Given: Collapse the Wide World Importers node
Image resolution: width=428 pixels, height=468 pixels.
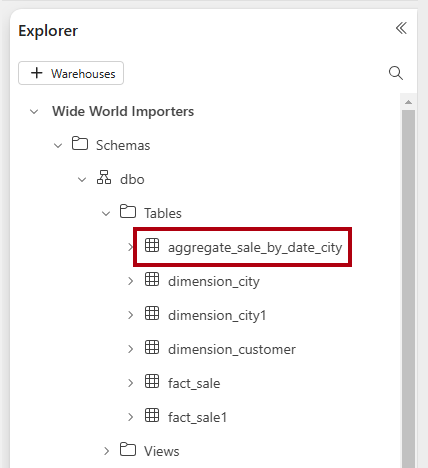Looking at the screenshot, I should (34, 112).
